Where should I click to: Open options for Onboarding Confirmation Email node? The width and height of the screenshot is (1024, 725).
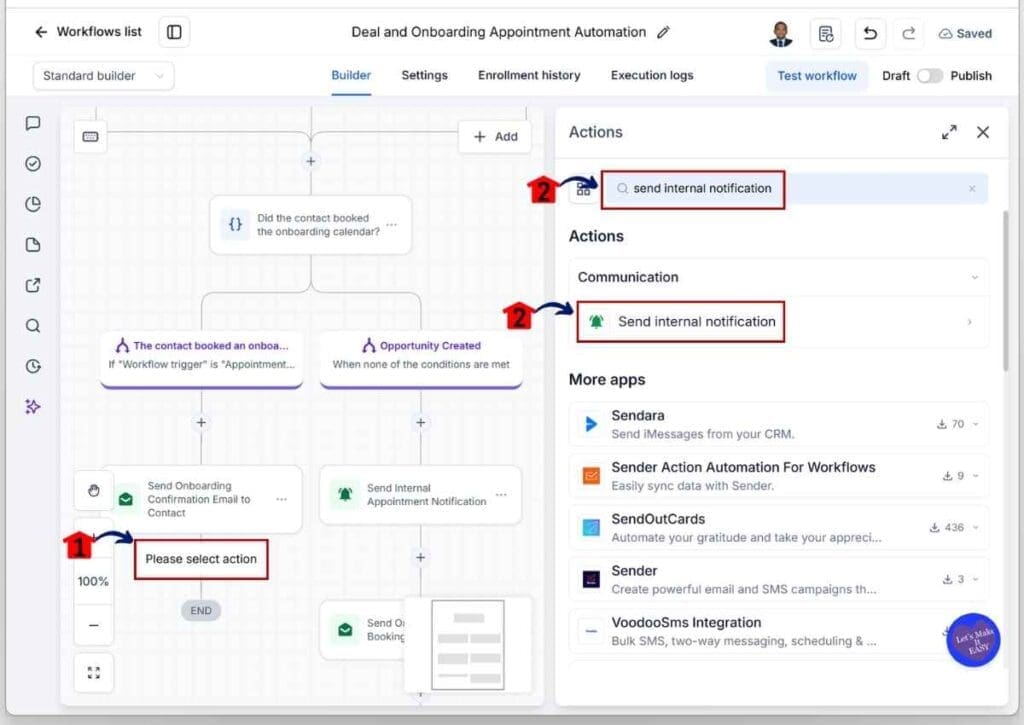(x=281, y=499)
